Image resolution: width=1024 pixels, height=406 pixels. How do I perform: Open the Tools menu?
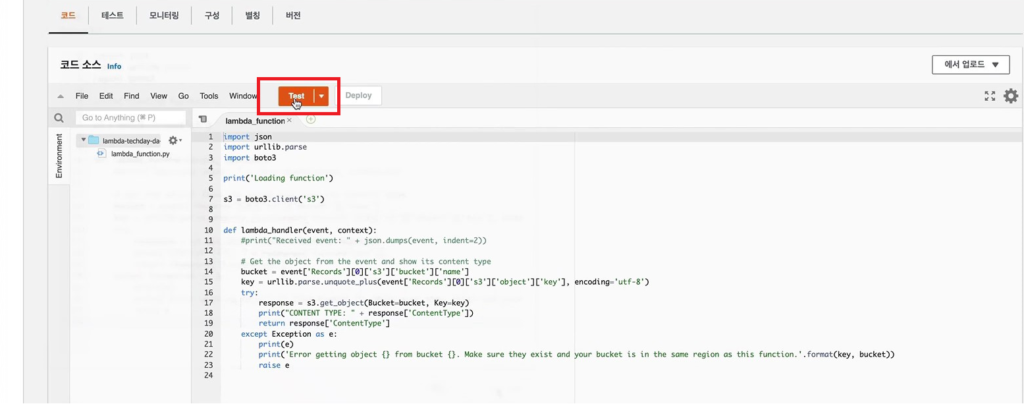click(209, 96)
